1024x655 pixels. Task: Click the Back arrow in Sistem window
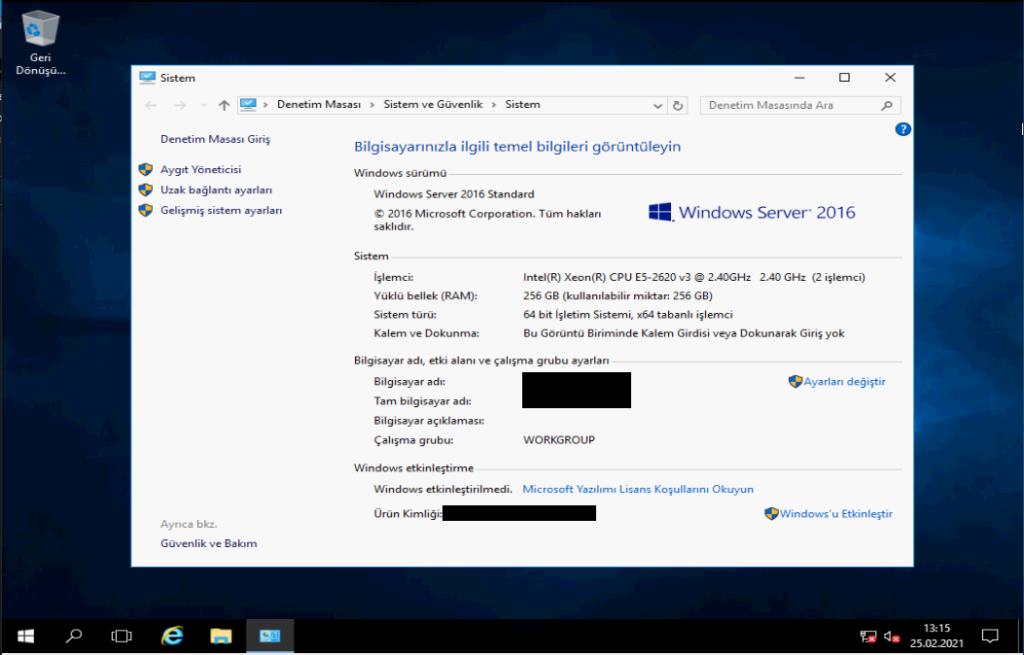[151, 105]
